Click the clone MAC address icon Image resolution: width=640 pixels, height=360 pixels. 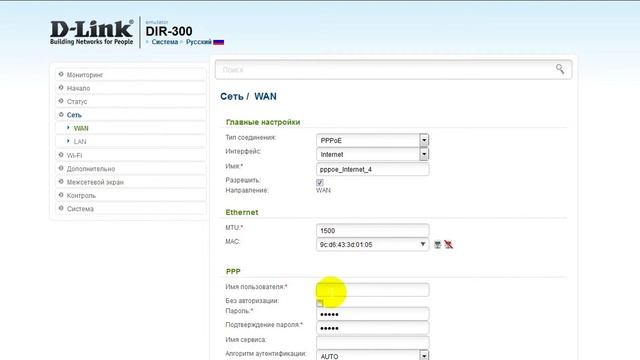pyautogui.click(x=438, y=244)
